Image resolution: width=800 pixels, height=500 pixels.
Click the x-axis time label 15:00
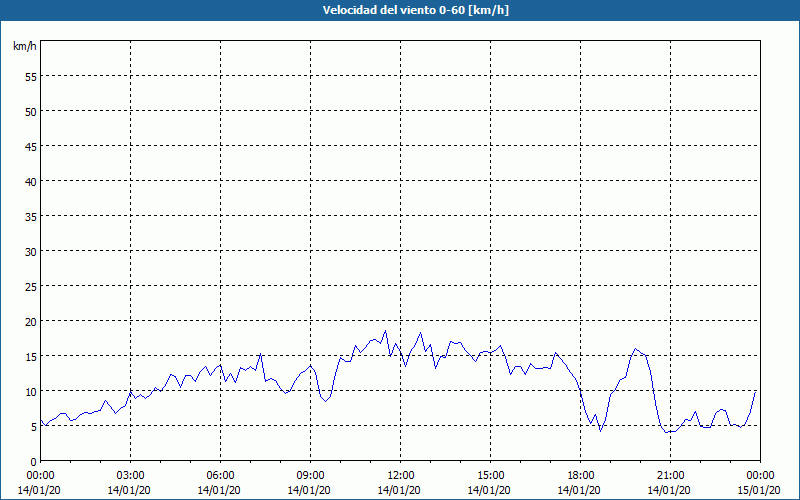point(490,476)
